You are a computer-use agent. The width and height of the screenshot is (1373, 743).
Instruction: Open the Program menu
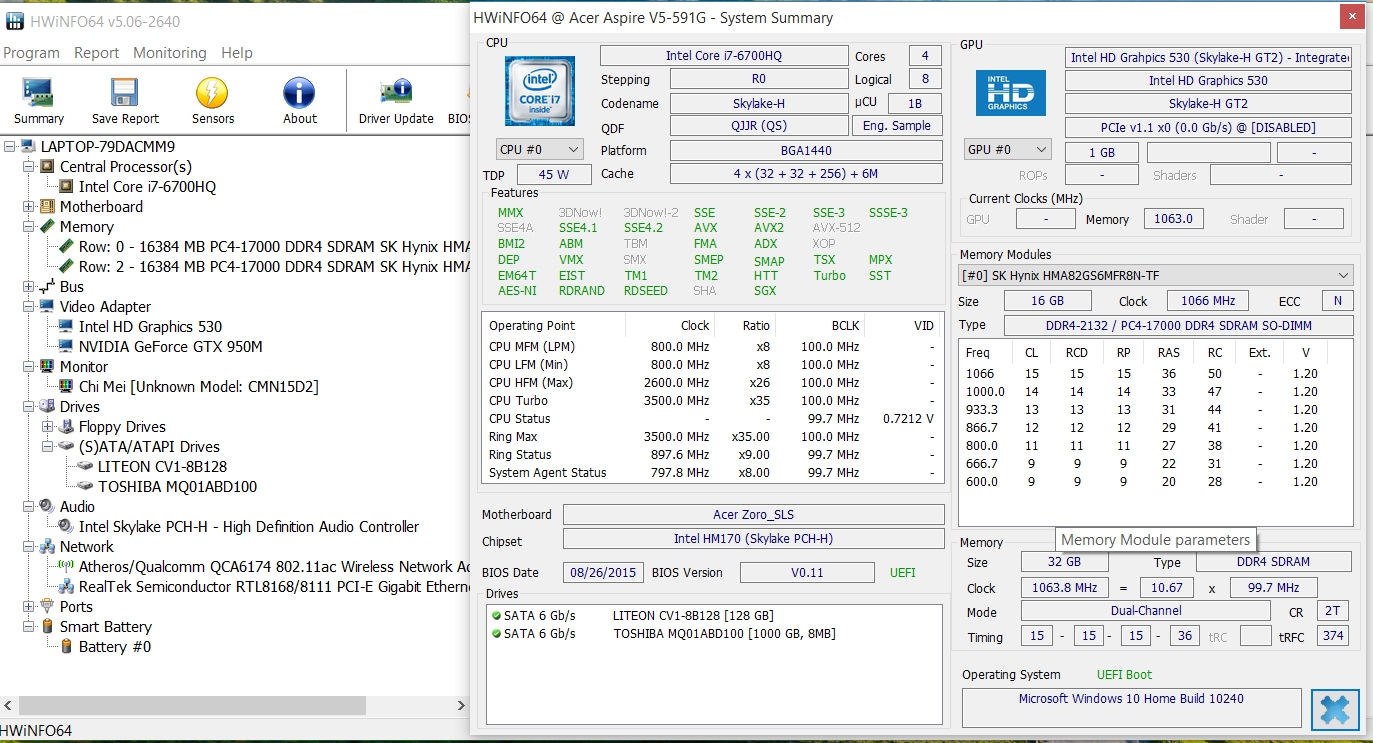pos(32,53)
